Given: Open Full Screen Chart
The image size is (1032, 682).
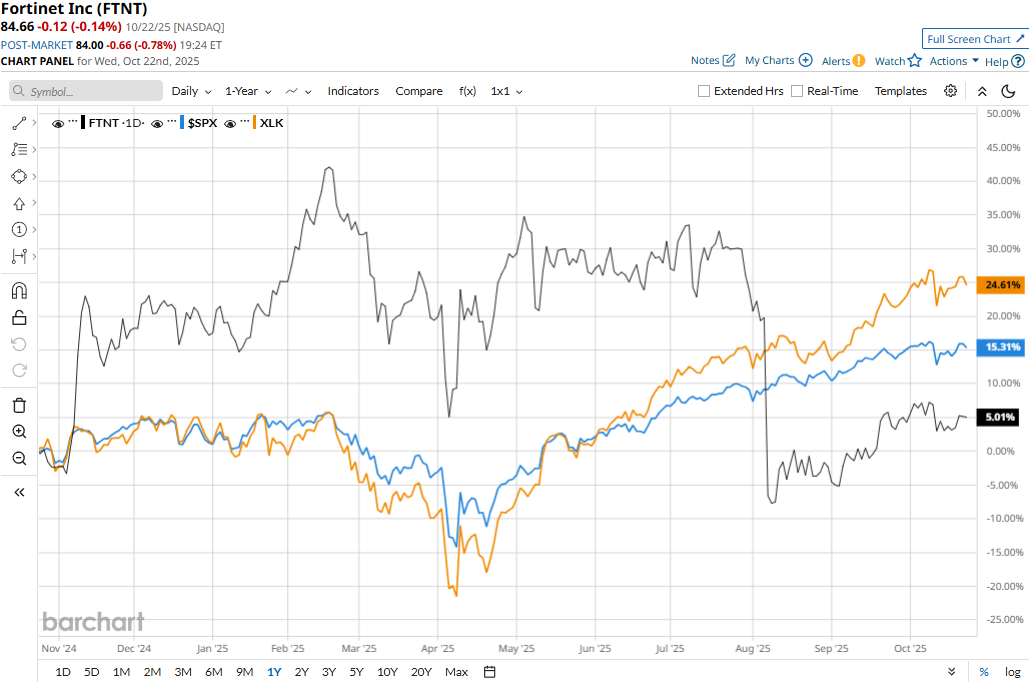Looking at the screenshot, I should click(x=975, y=39).
